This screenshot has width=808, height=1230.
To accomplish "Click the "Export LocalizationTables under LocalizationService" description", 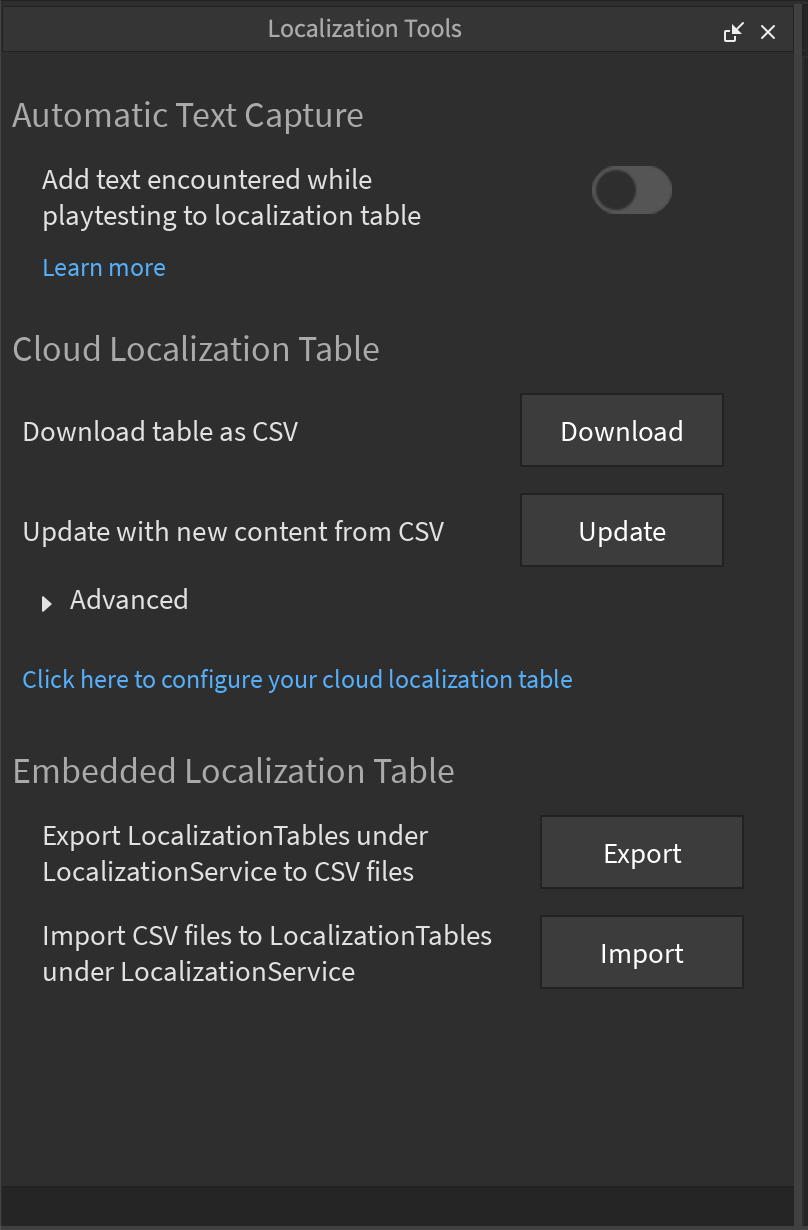I will [x=235, y=853].
